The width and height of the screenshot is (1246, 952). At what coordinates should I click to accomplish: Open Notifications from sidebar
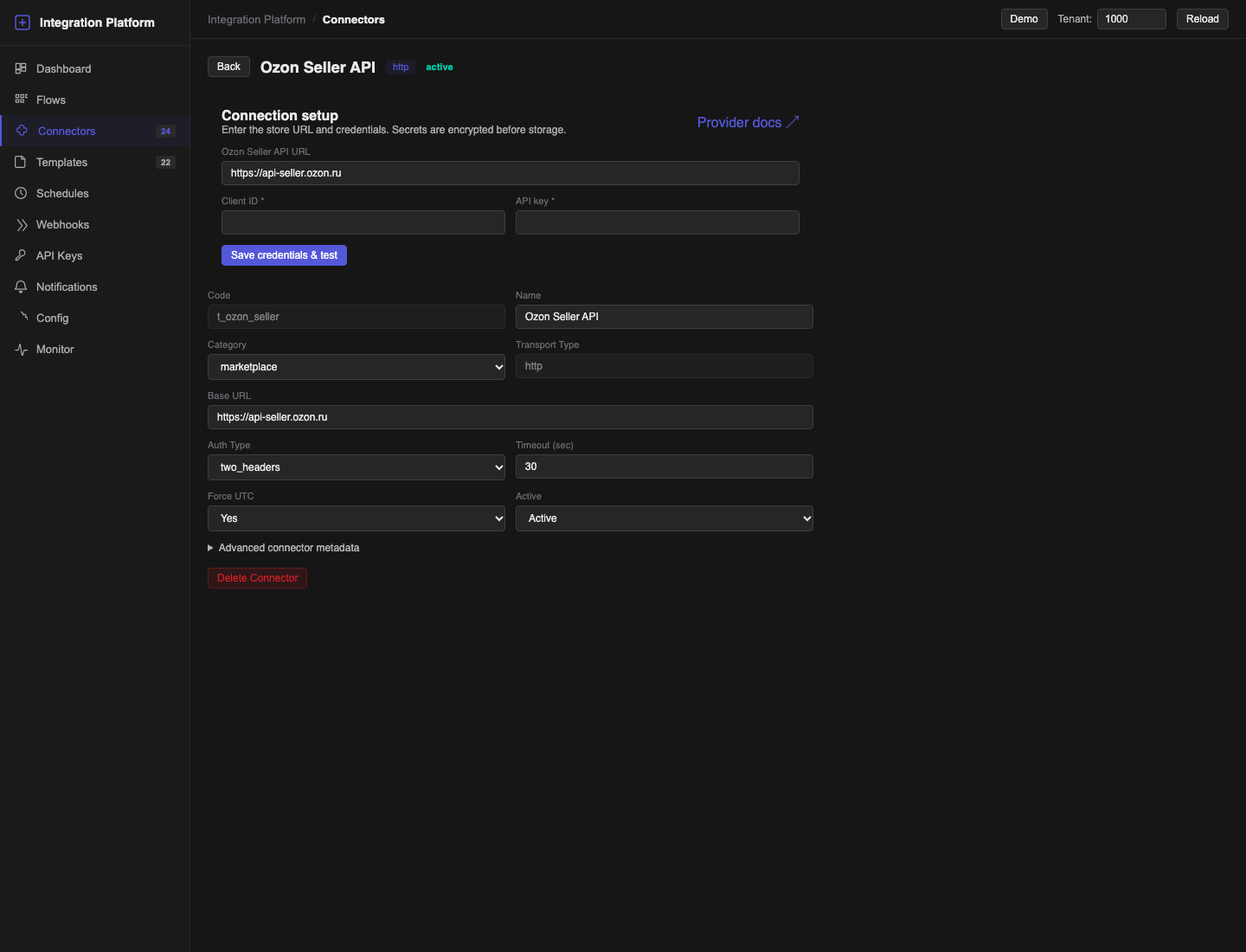coord(95,286)
